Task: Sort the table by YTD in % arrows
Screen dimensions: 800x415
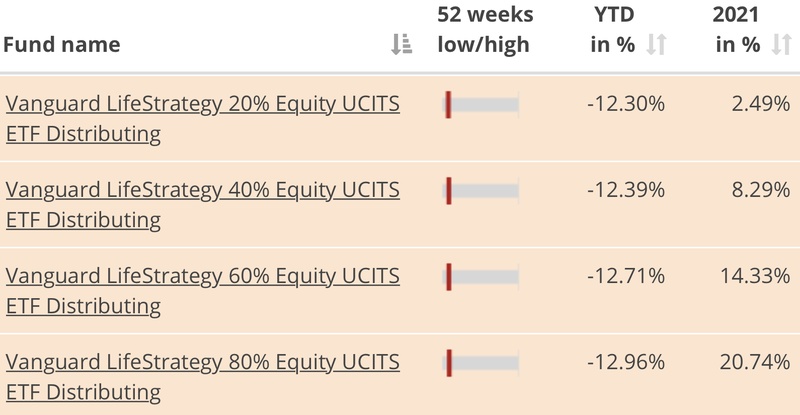Action: pos(656,44)
